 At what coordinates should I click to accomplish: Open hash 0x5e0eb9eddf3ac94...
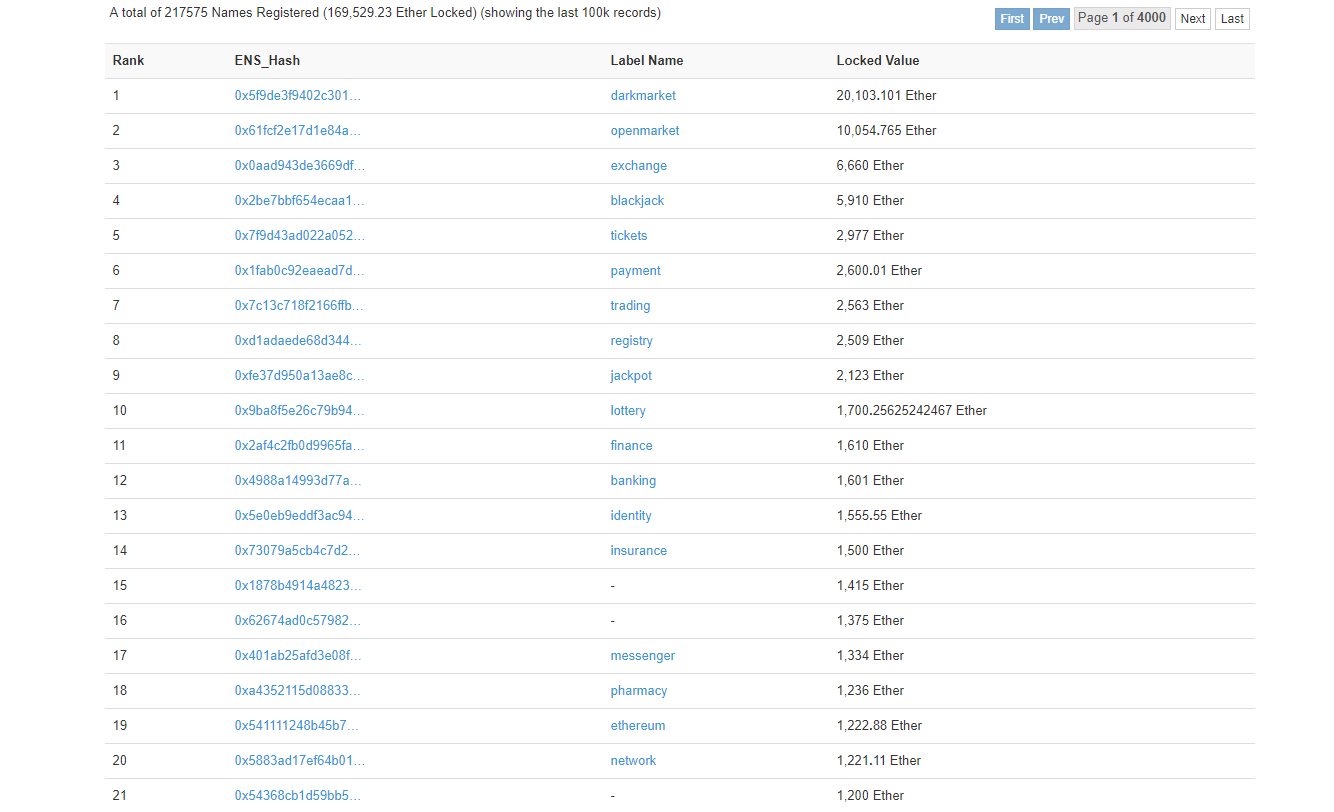299,516
